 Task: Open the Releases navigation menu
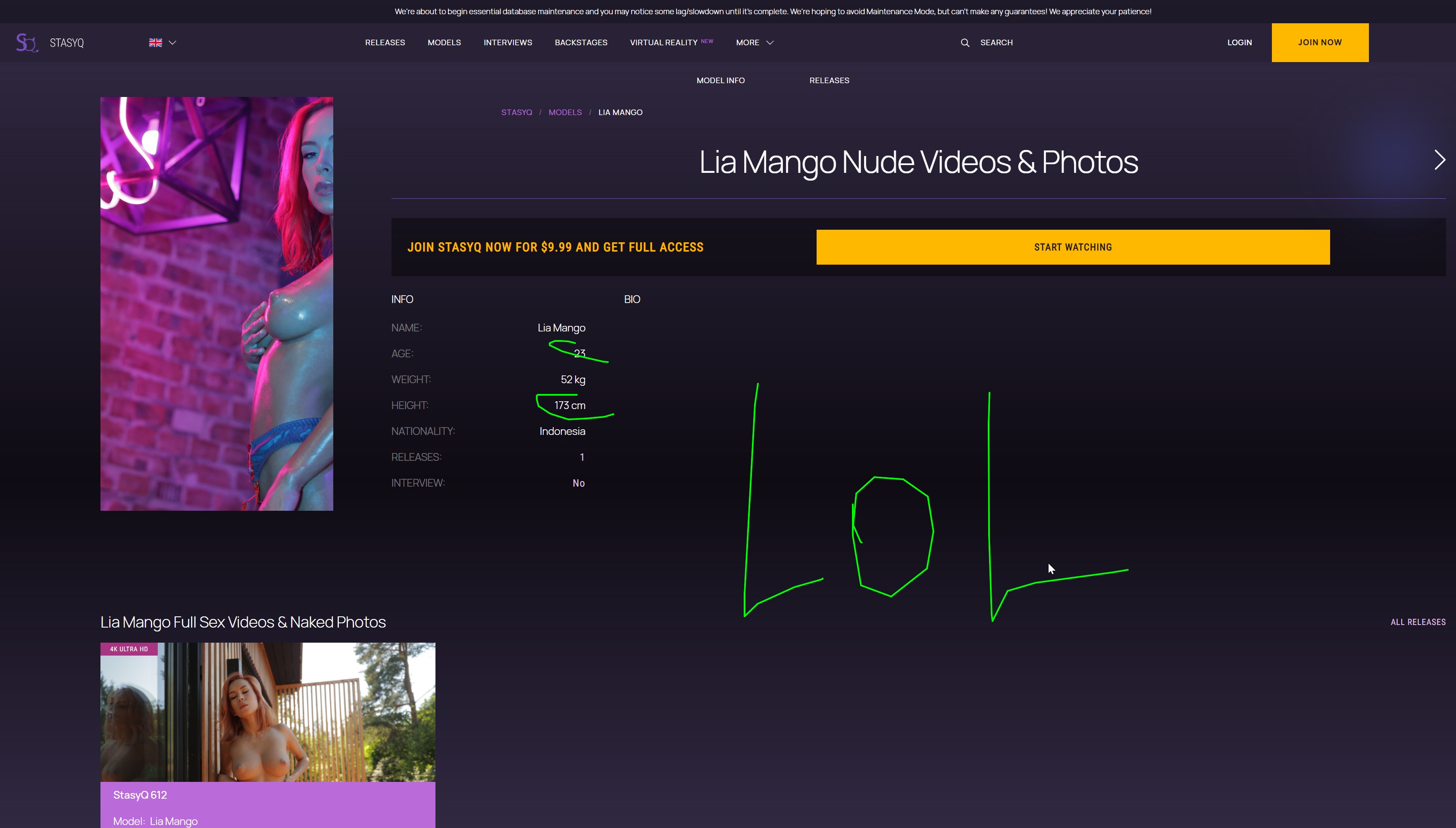pyautogui.click(x=385, y=43)
